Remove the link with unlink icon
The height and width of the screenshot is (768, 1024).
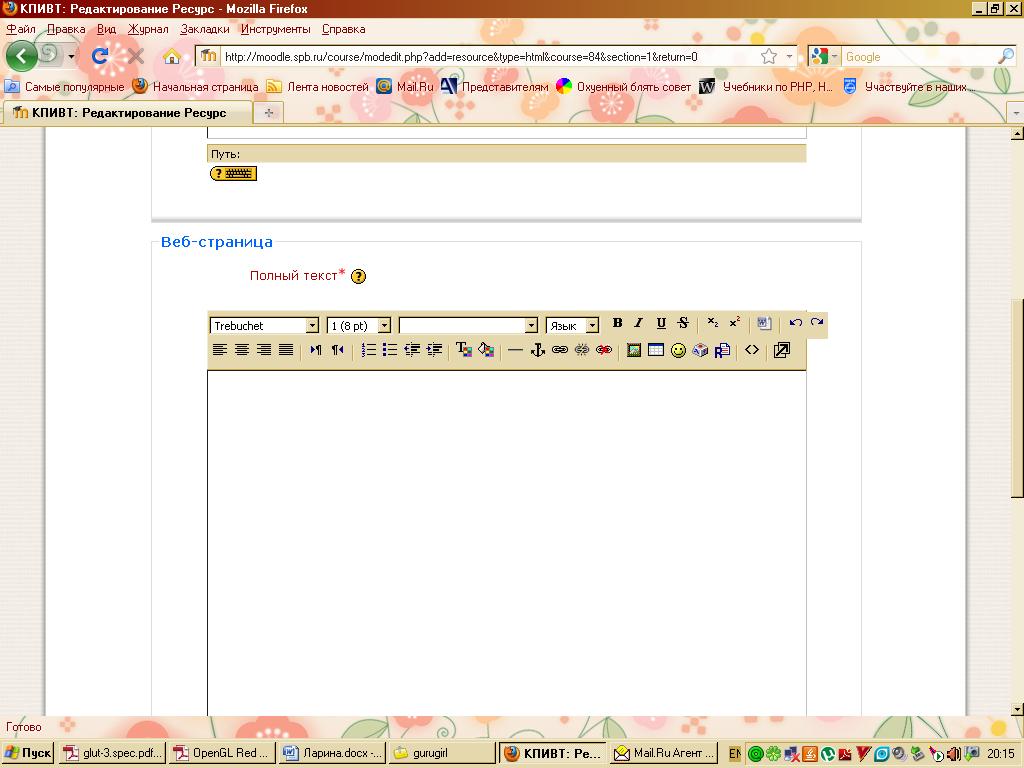point(582,351)
